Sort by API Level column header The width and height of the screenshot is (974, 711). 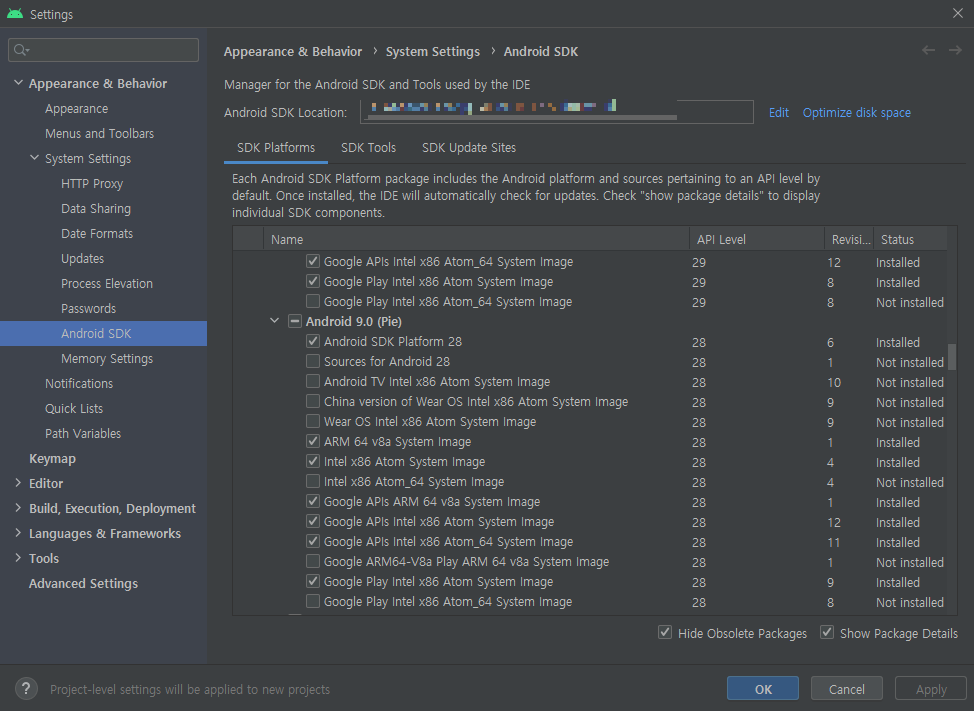[757, 239]
